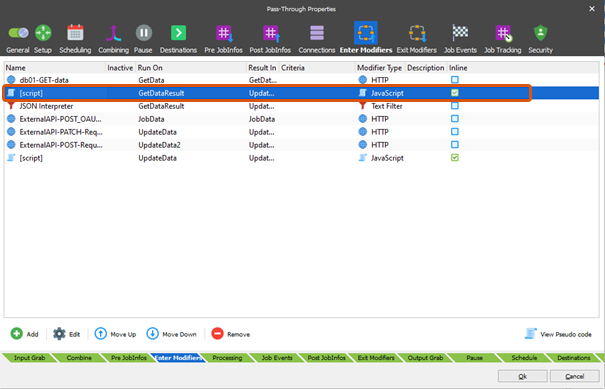This screenshot has height=389, width=605.
Task: Switch to Post JobInfos workflow tab
Action: point(326,358)
